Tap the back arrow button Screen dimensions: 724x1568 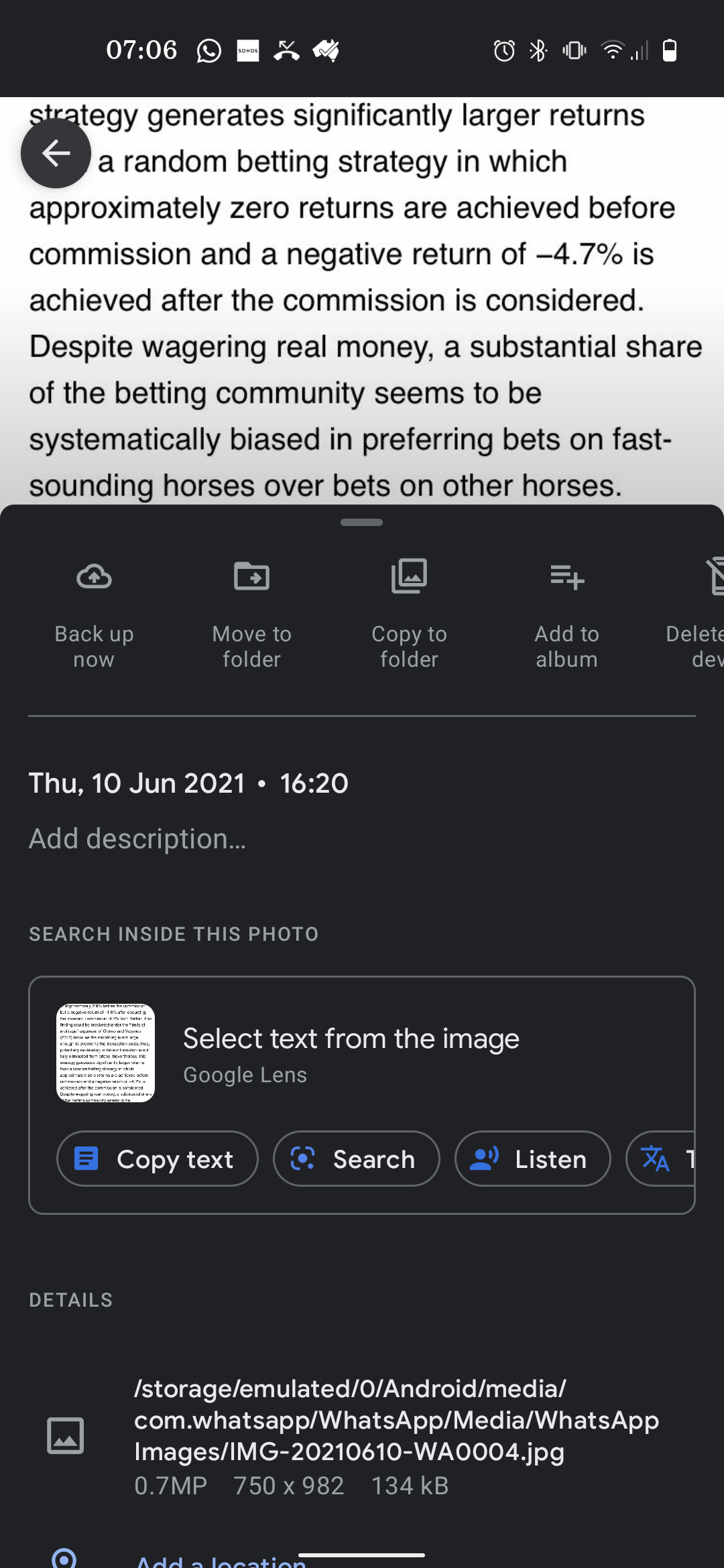click(56, 153)
